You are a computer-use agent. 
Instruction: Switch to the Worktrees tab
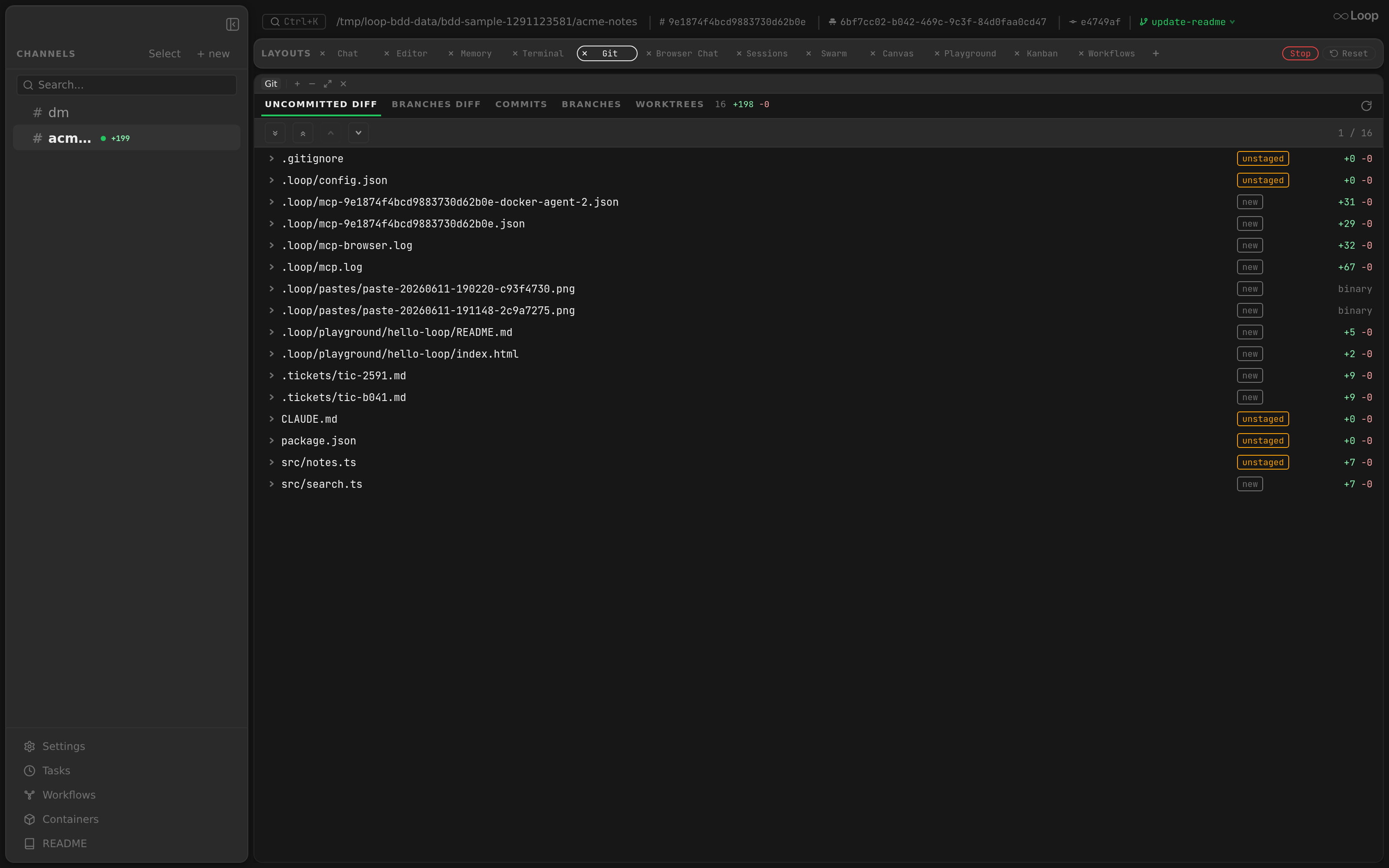(669, 105)
